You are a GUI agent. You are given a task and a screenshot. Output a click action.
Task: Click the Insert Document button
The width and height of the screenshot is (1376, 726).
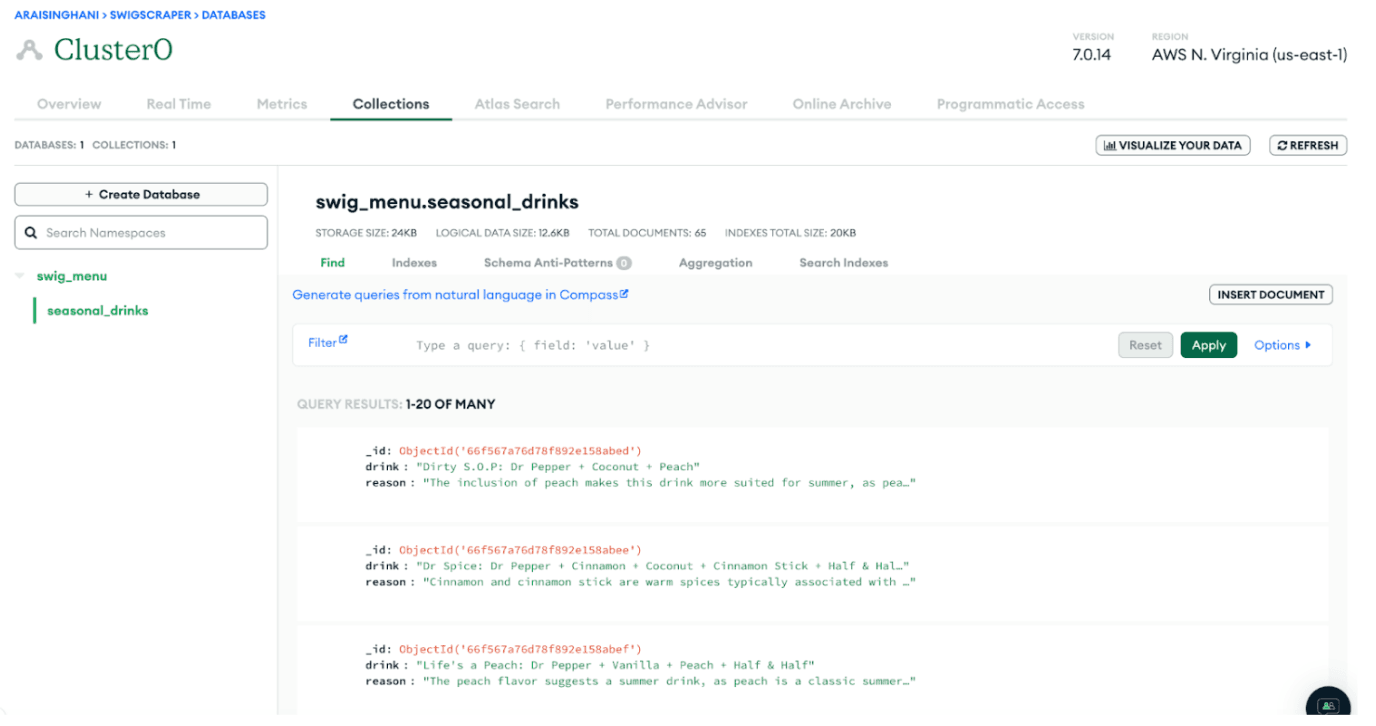(1270, 295)
